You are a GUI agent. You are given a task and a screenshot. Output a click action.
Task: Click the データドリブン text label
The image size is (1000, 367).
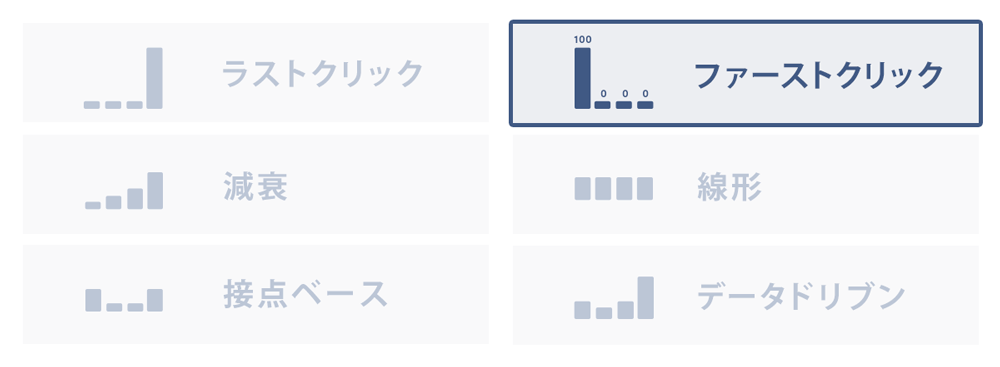[x=801, y=296]
